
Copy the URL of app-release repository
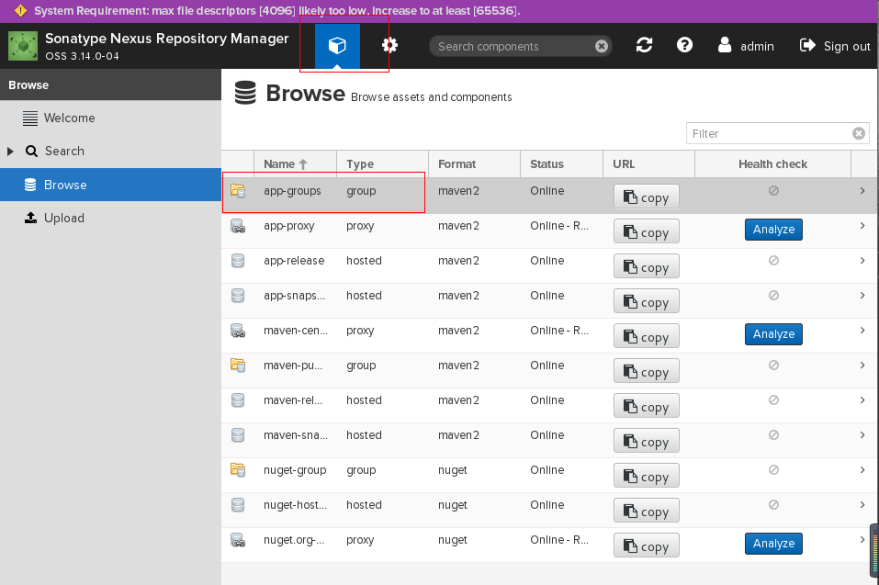[645, 266]
